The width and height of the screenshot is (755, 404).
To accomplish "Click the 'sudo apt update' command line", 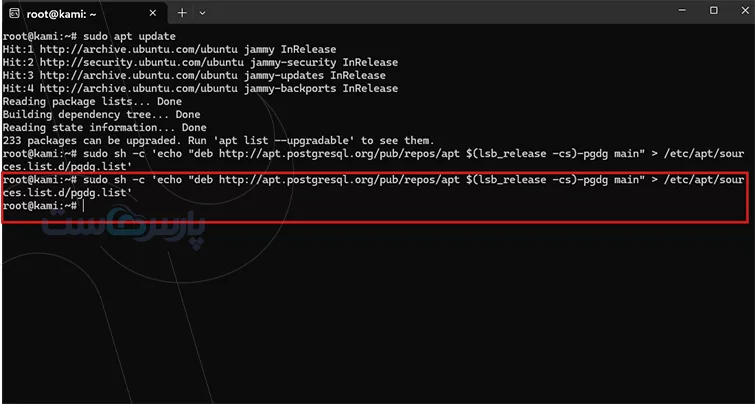I will point(89,37).
